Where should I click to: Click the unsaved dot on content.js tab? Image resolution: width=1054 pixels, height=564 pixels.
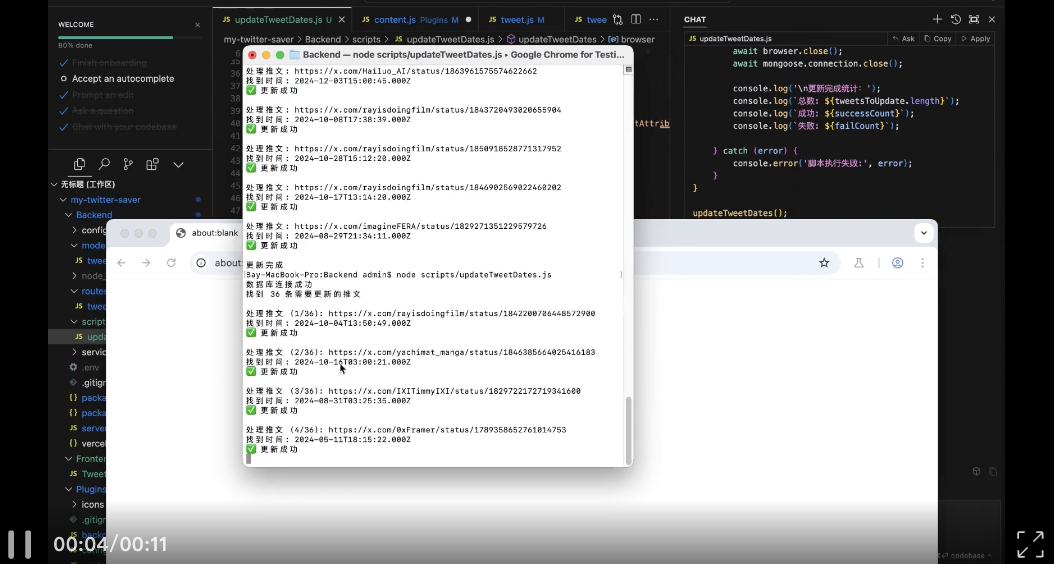469,19
